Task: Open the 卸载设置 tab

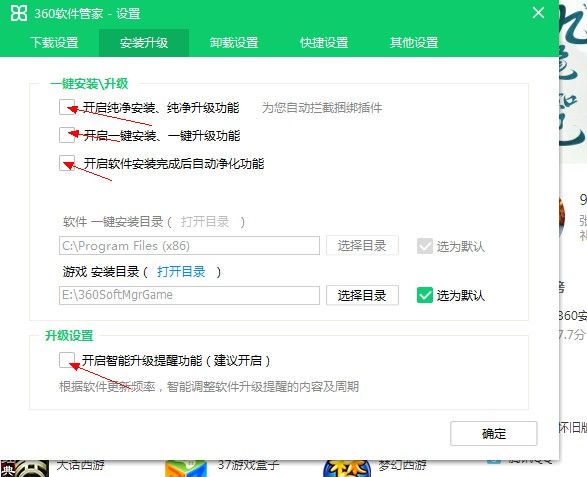Action: click(234, 43)
